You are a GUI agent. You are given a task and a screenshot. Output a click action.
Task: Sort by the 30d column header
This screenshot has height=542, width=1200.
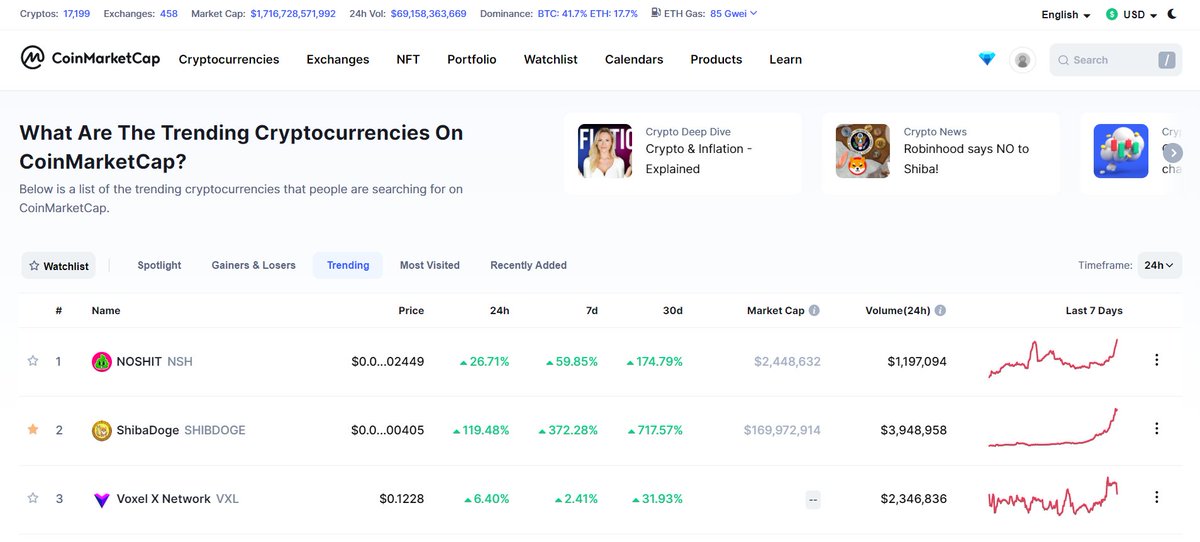[673, 311]
